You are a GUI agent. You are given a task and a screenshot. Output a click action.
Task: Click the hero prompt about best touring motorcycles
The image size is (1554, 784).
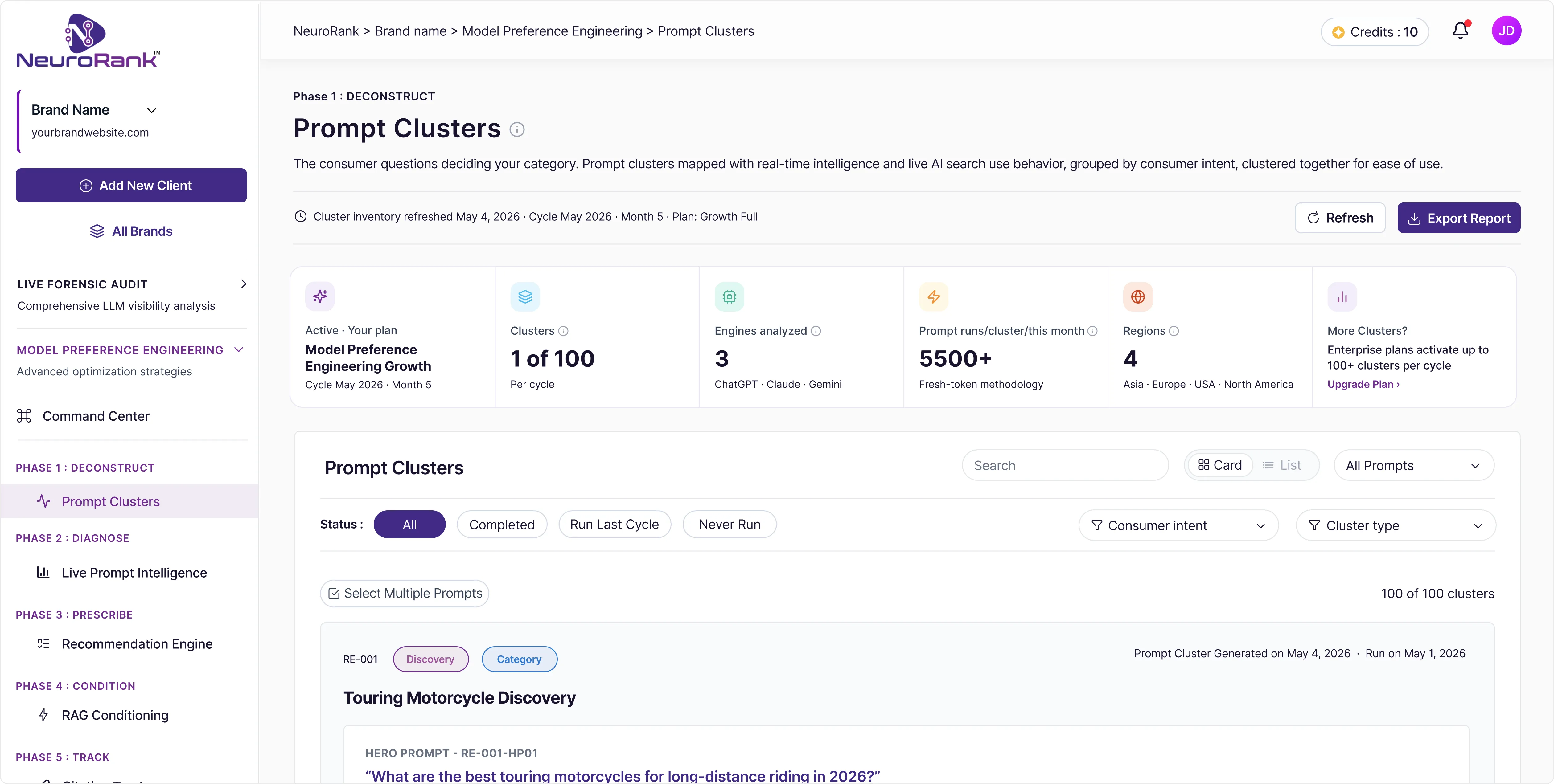(623, 776)
